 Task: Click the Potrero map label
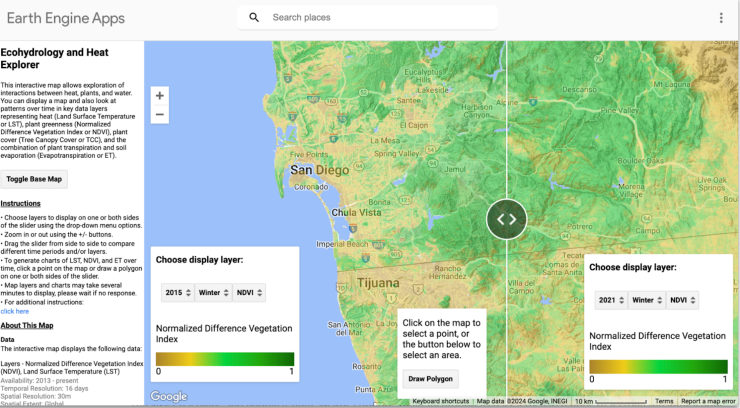(580, 226)
